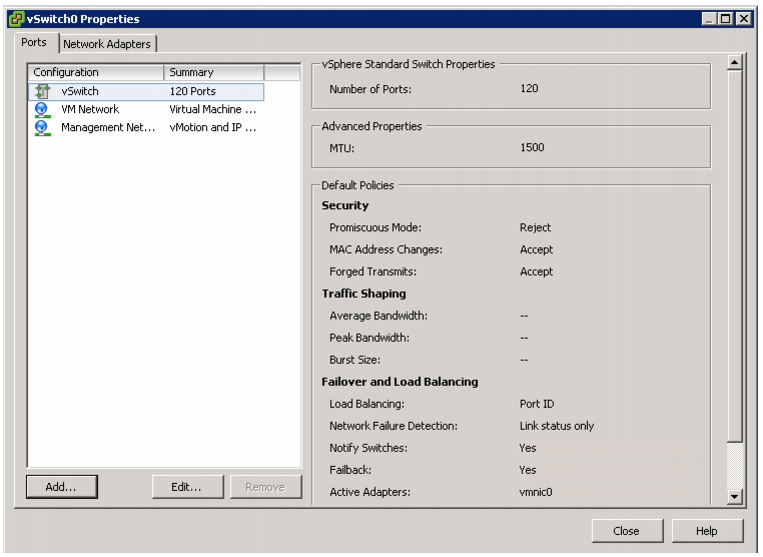
Task: Click the Edit... button
Action: coord(187,487)
